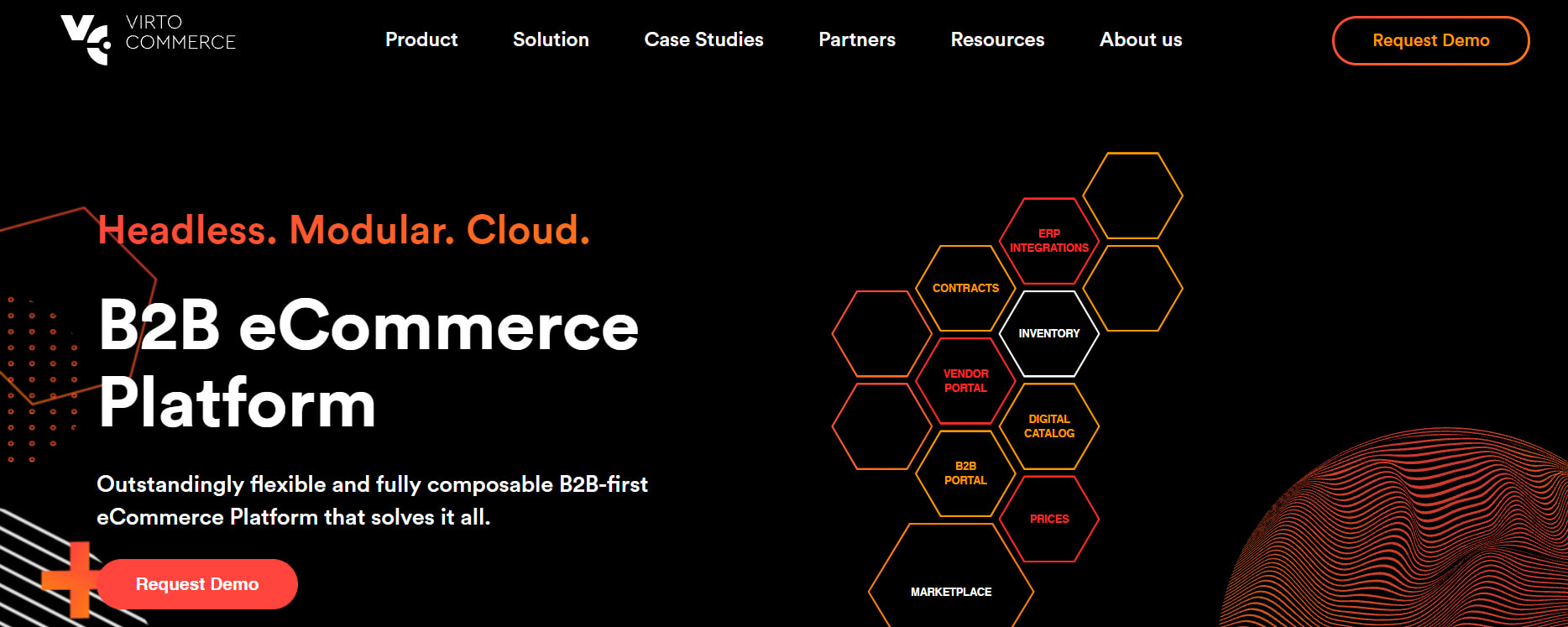Open the Solution navigation menu
This screenshot has height=627, width=1568.
(x=551, y=39)
